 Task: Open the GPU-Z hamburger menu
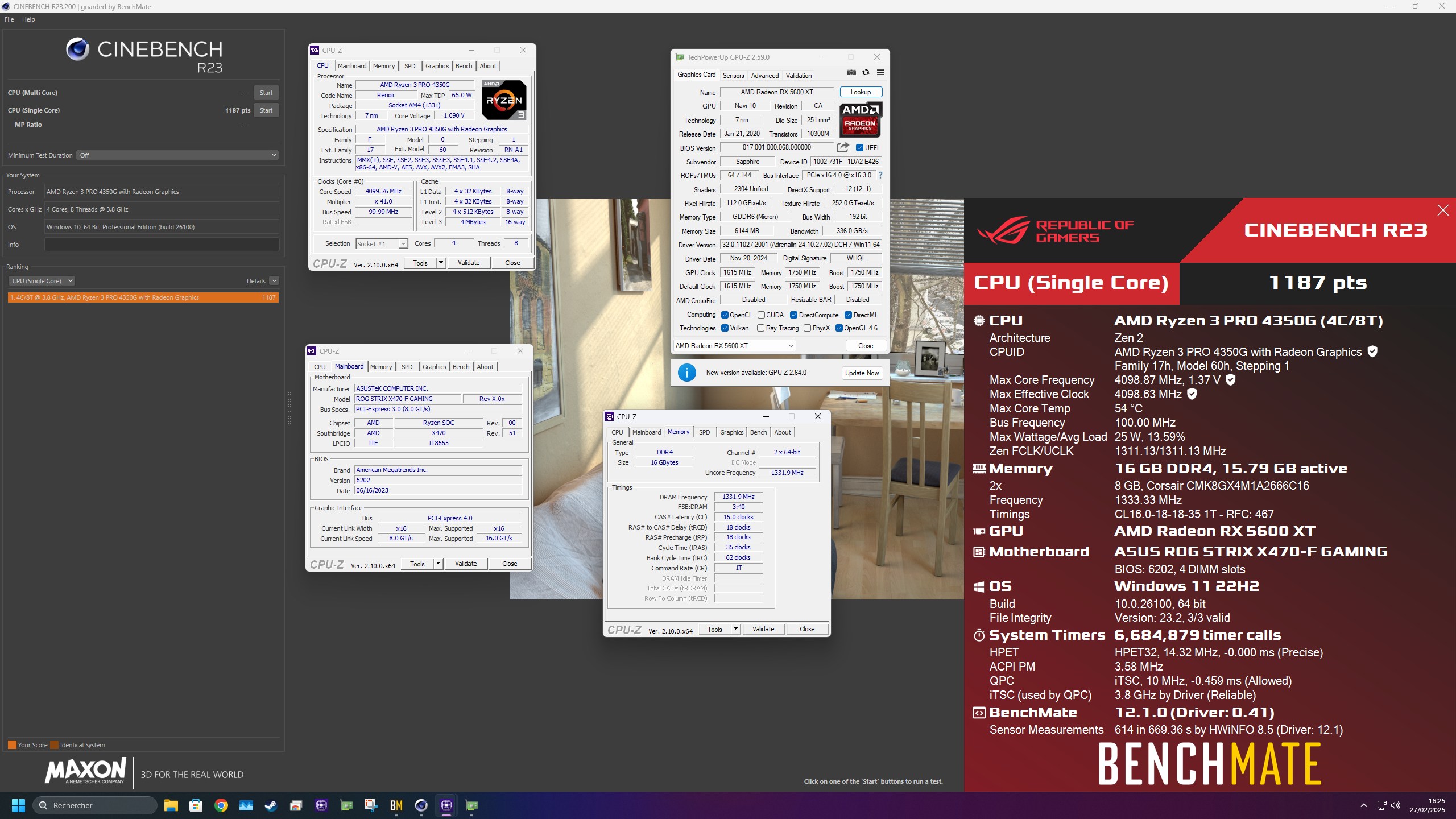click(880, 72)
